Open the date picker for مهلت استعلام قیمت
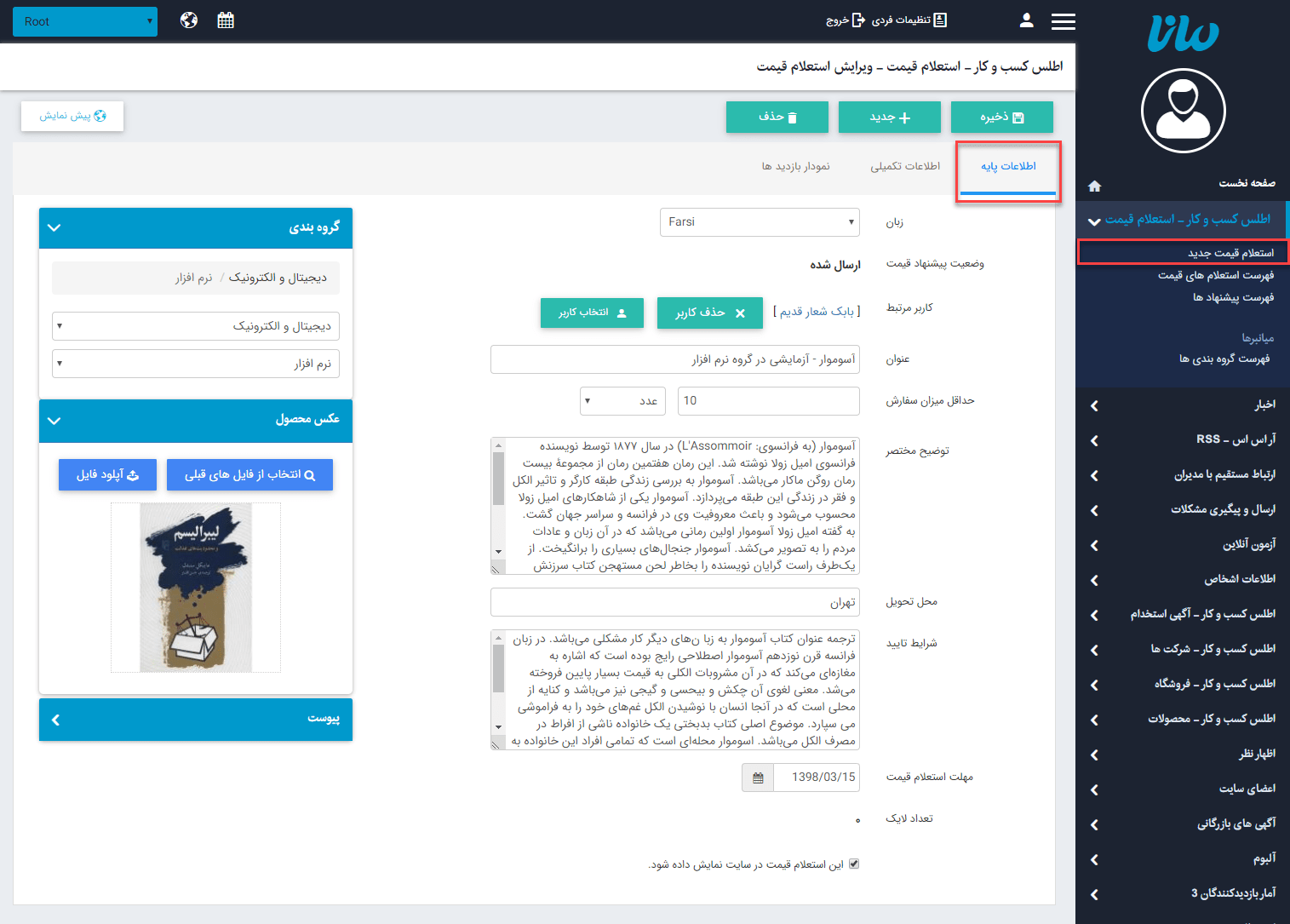 (757, 777)
